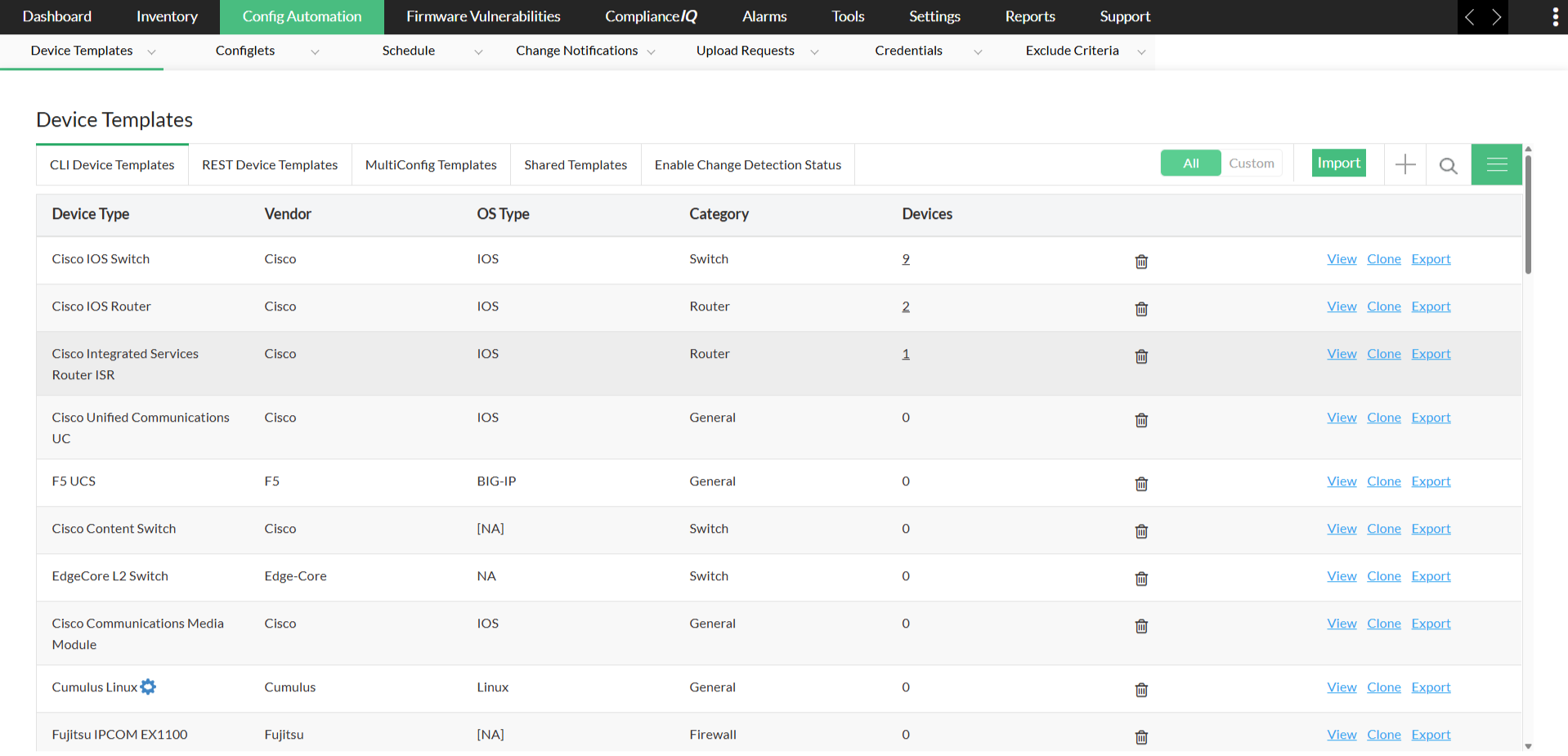Viewport: 1568px width, 756px height.
Task: Go to next navigation tabs arrow
Action: (x=1496, y=17)
